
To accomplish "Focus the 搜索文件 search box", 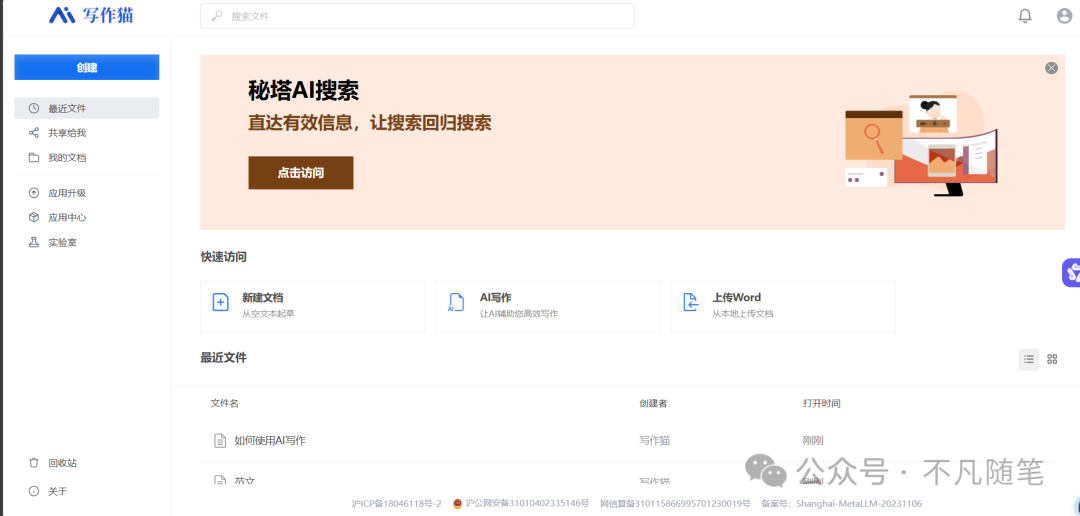I will [x=417, y=16].
